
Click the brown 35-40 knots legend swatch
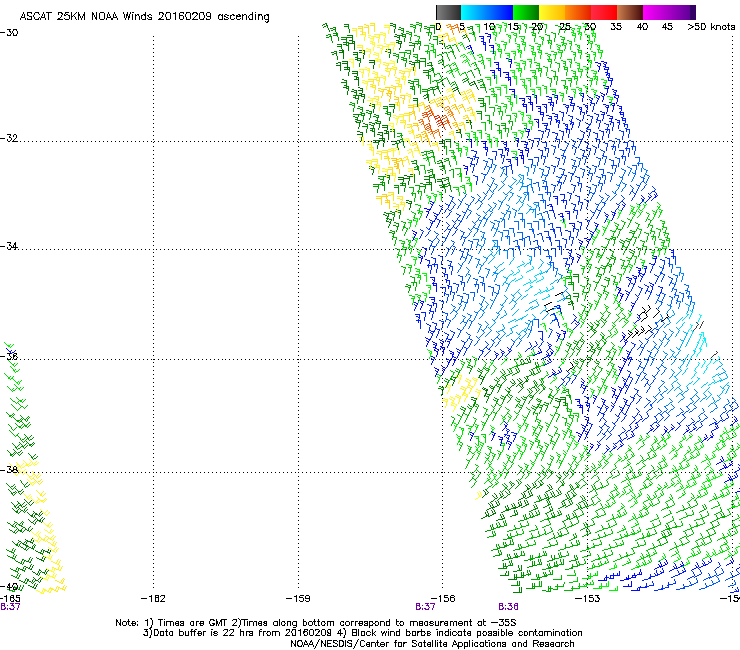(x=630, y=12)
